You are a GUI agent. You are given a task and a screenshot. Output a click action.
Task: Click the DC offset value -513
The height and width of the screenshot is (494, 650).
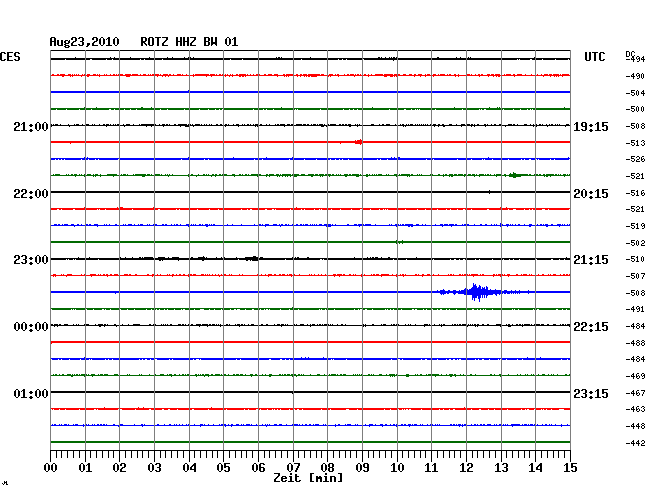click(x=635, y=143)
